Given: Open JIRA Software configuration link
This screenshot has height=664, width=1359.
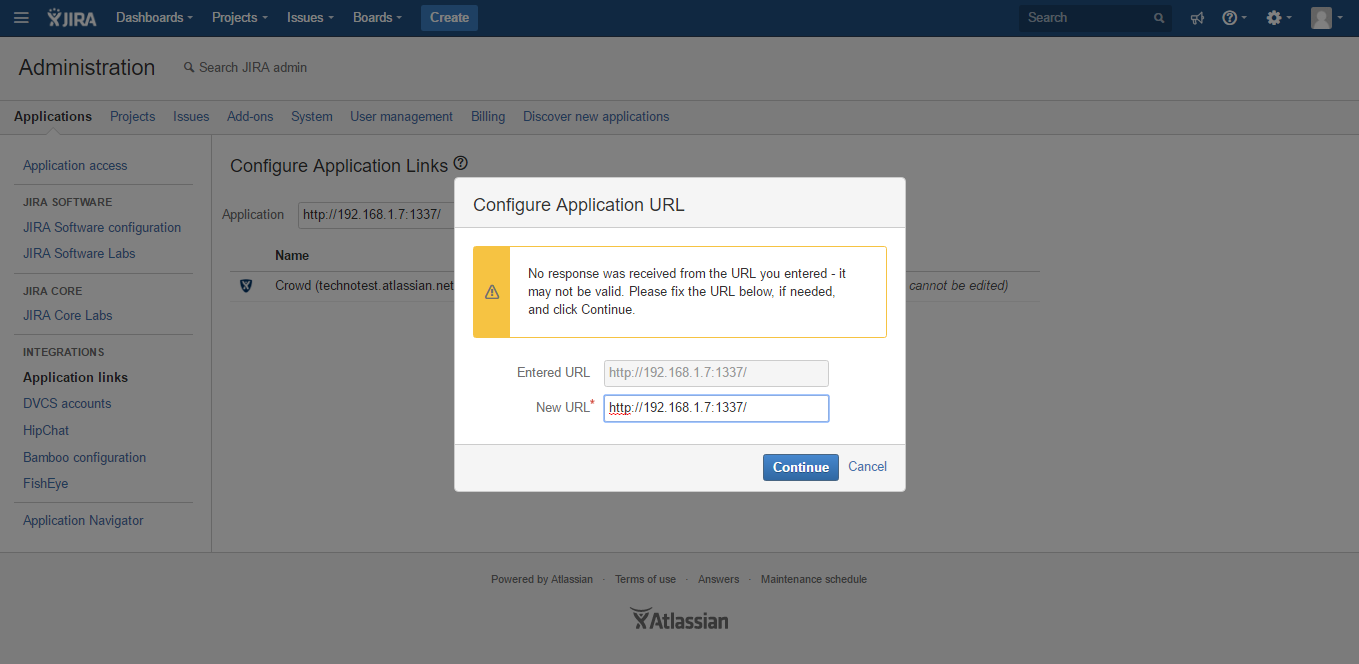Looking at the screenshot, I should coord(102,228).
